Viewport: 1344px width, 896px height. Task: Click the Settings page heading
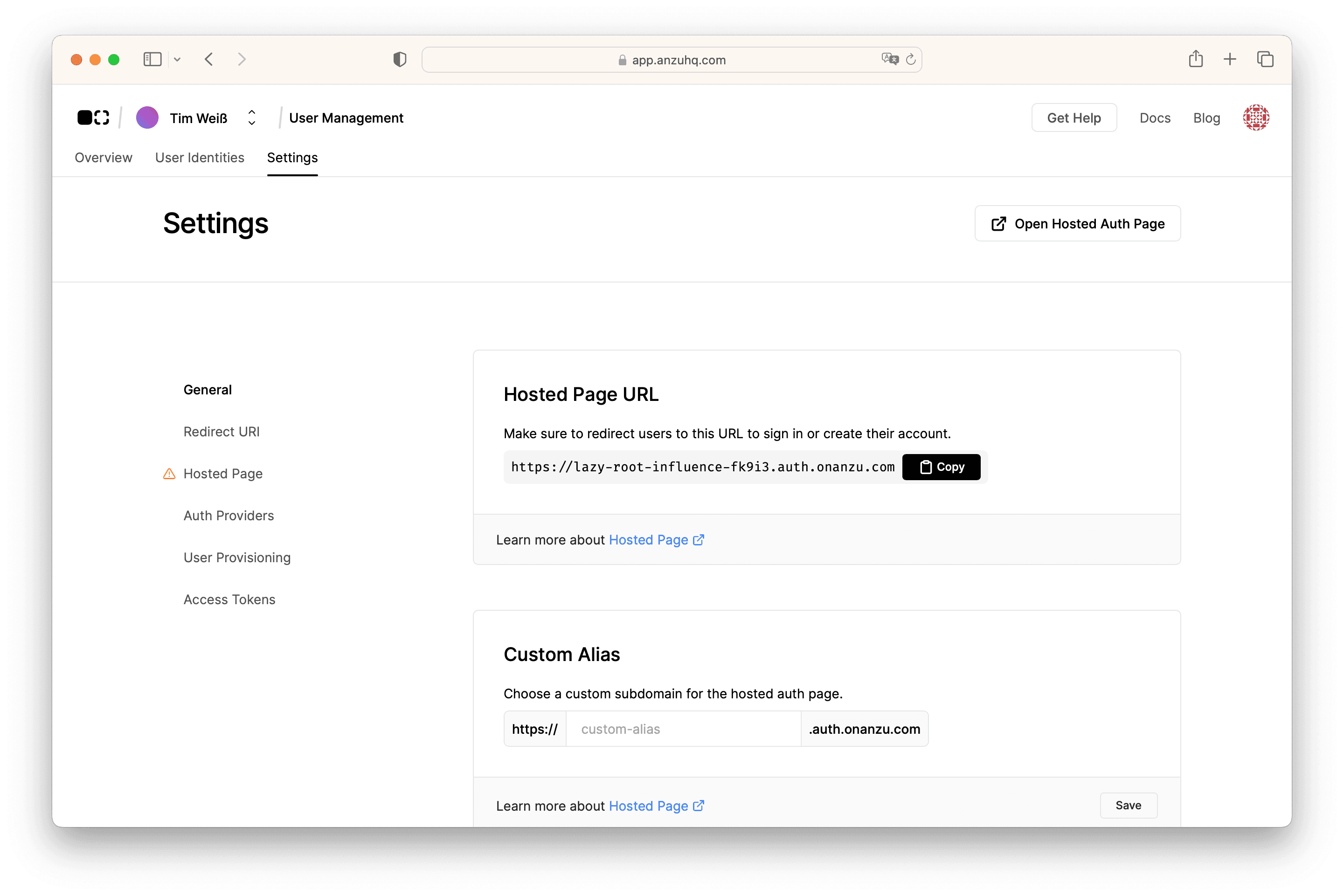click(215, 223)
